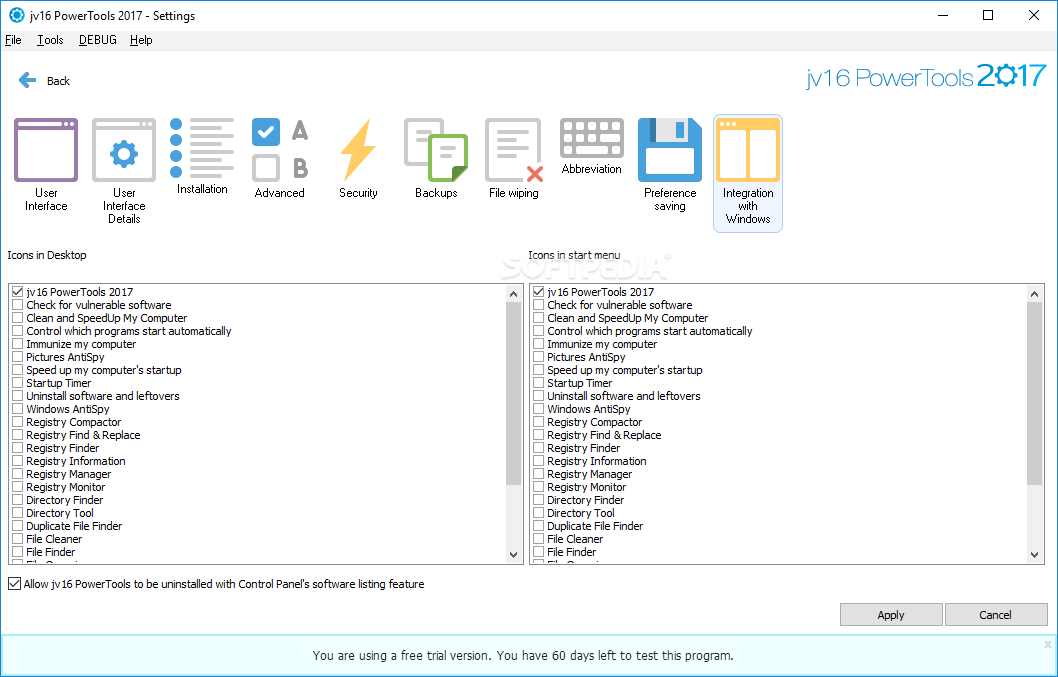Open the DEBUG menu
This screenshot has width=1058, height=677.
pyautogui.click(x=98, y=40)
